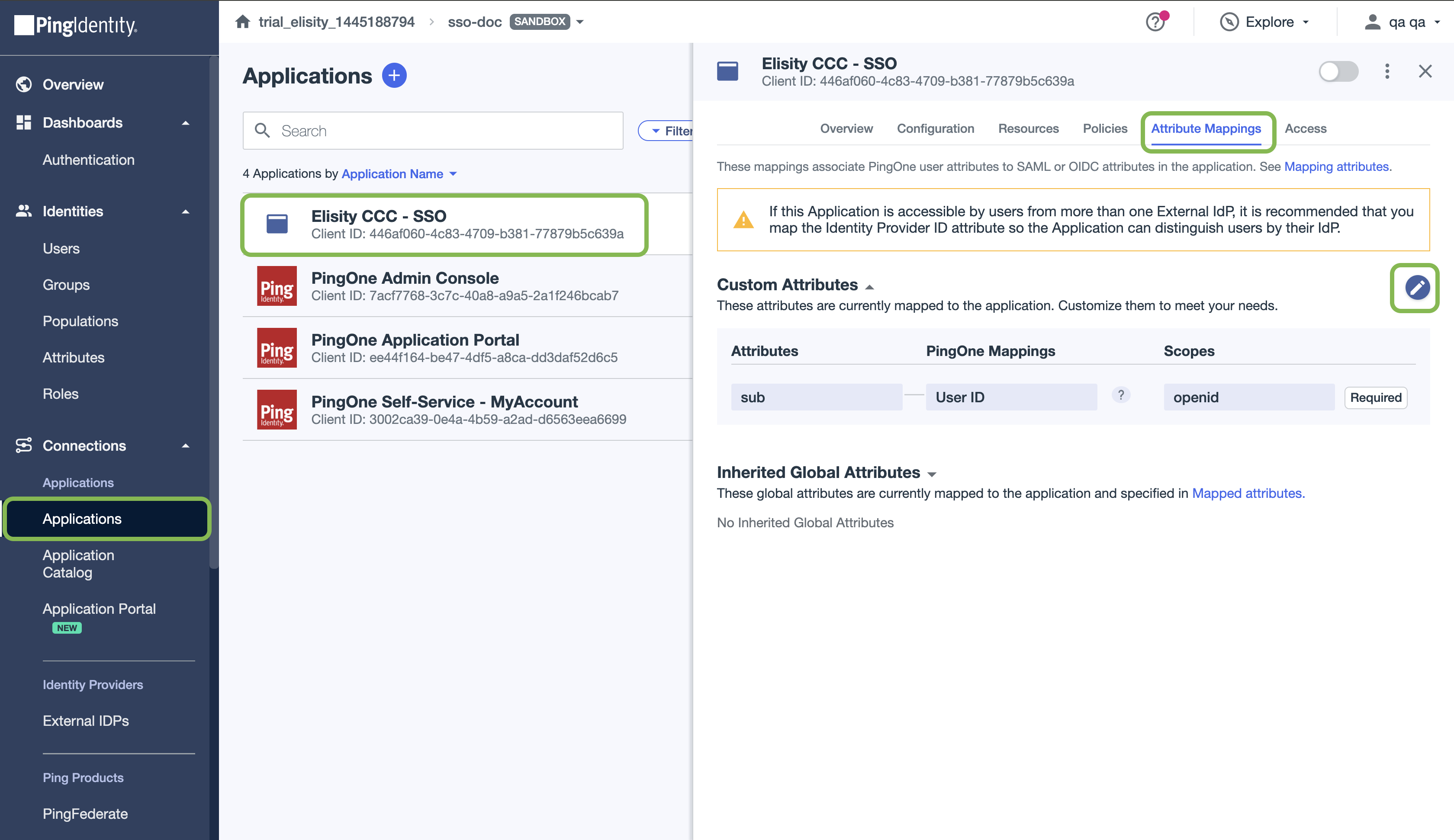Screen dimensions: 1454x840
Task: Open the Mapping attributes link
Action: coord(1336,167)
